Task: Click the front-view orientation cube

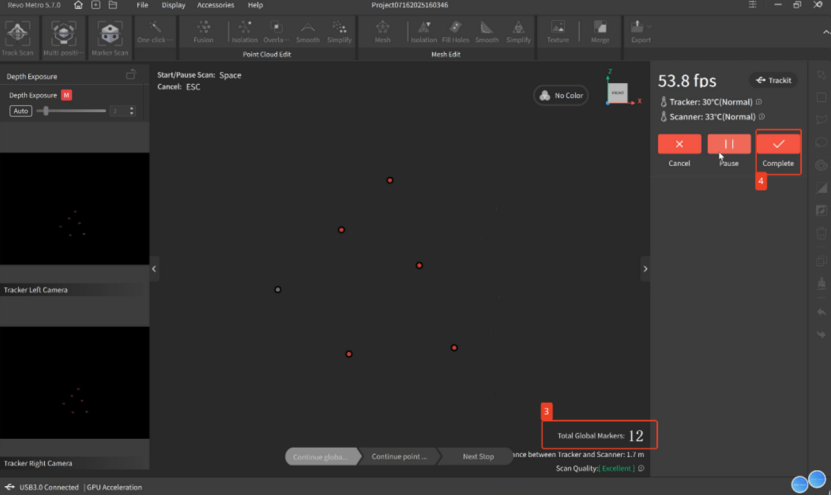Action: 617,92
